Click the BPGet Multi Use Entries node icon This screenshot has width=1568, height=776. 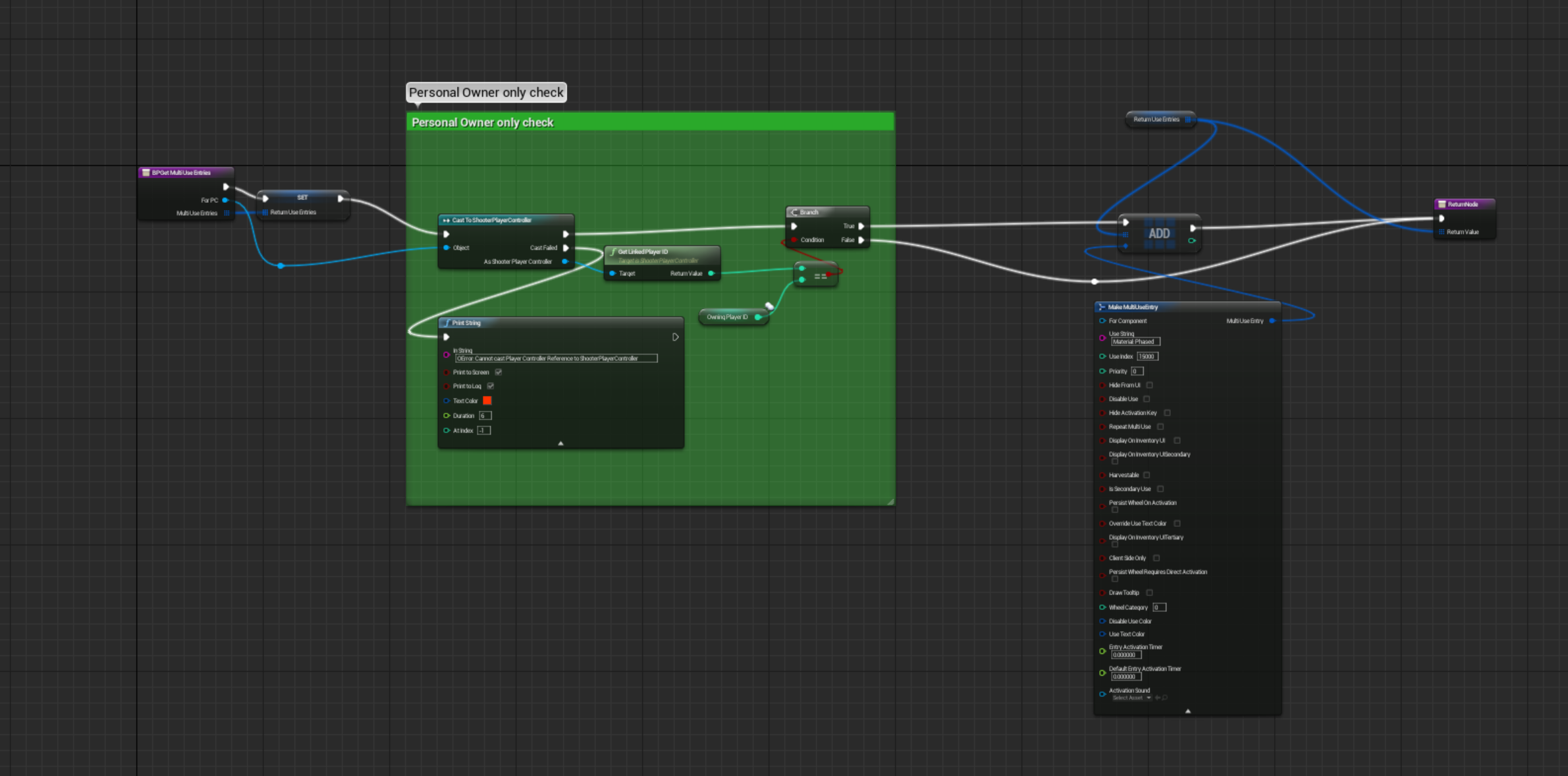[x=146, y=173]
